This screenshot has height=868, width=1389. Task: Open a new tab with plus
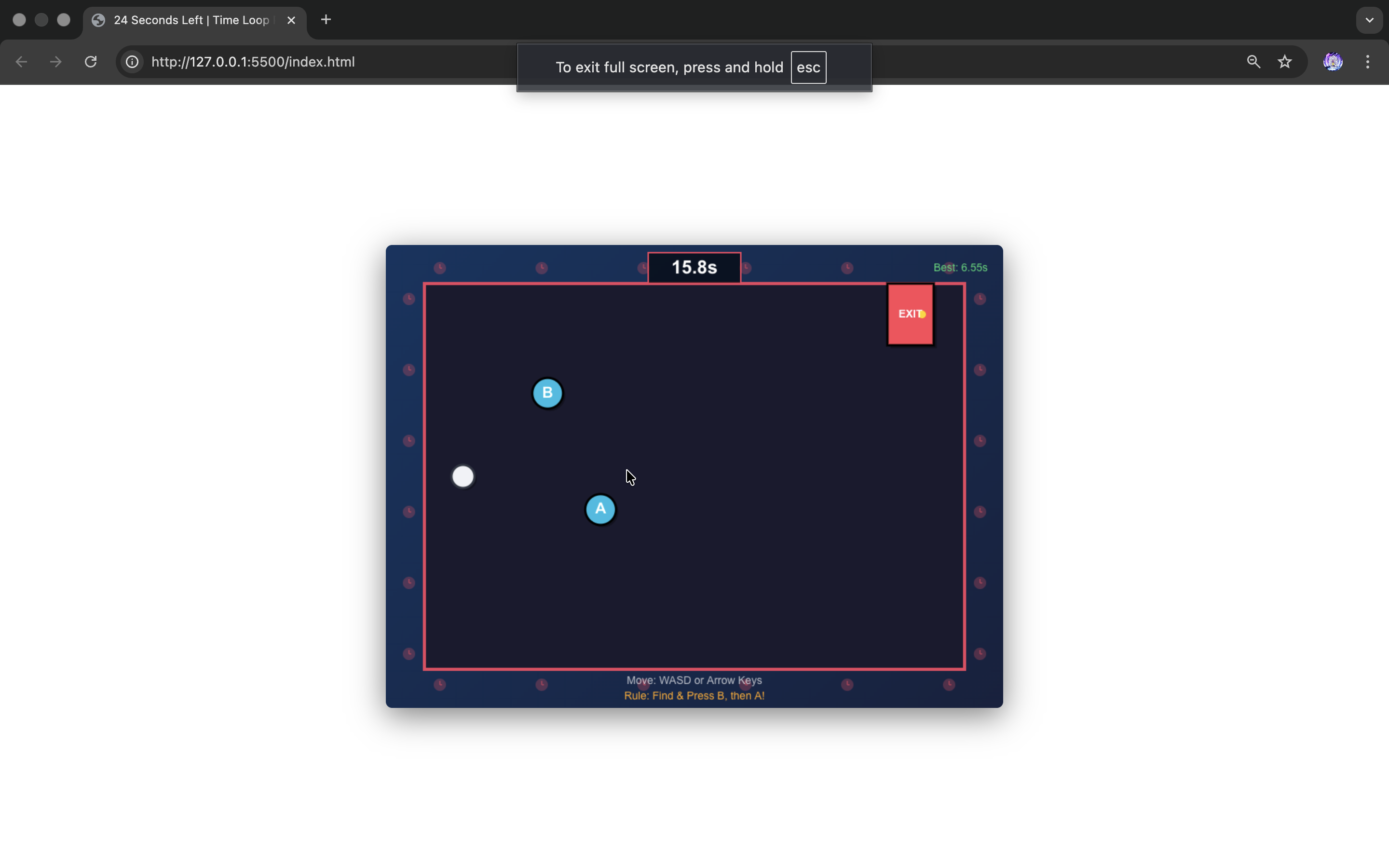click(x=326, y=20)
